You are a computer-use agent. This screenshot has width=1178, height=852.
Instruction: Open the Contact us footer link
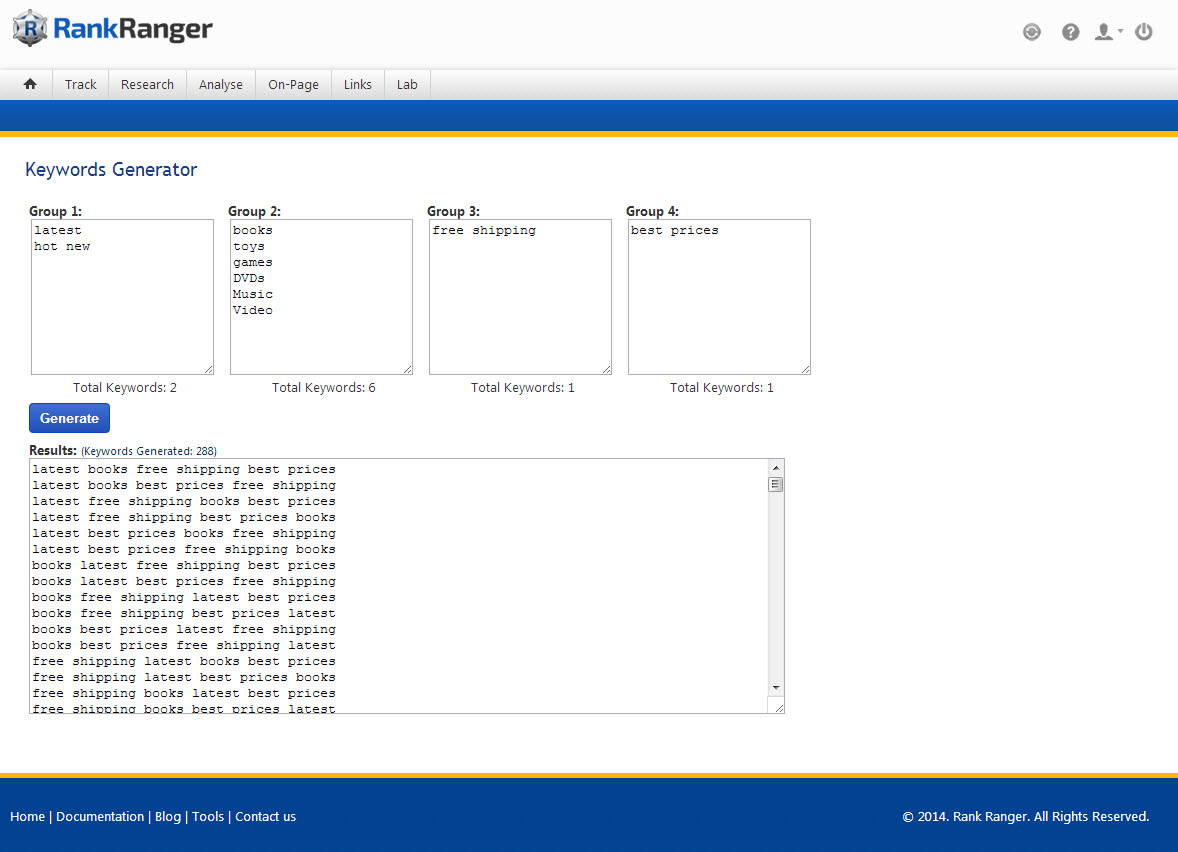pos(266,817)
